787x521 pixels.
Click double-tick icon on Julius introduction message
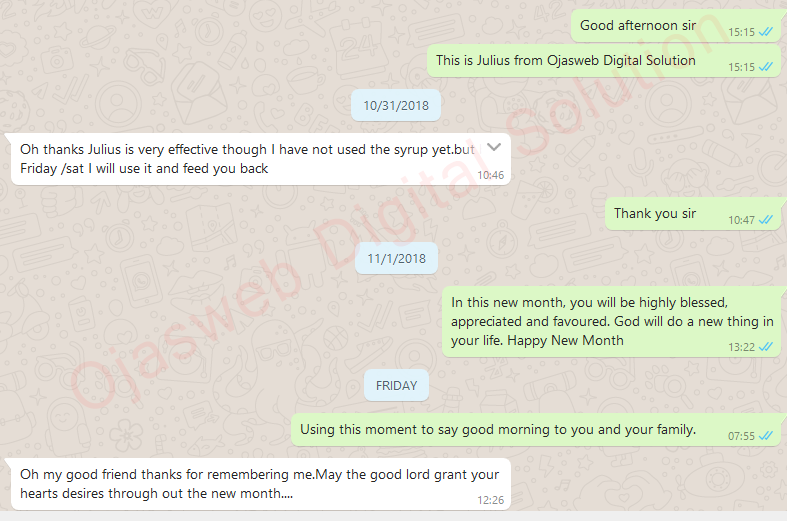[765, 67]
